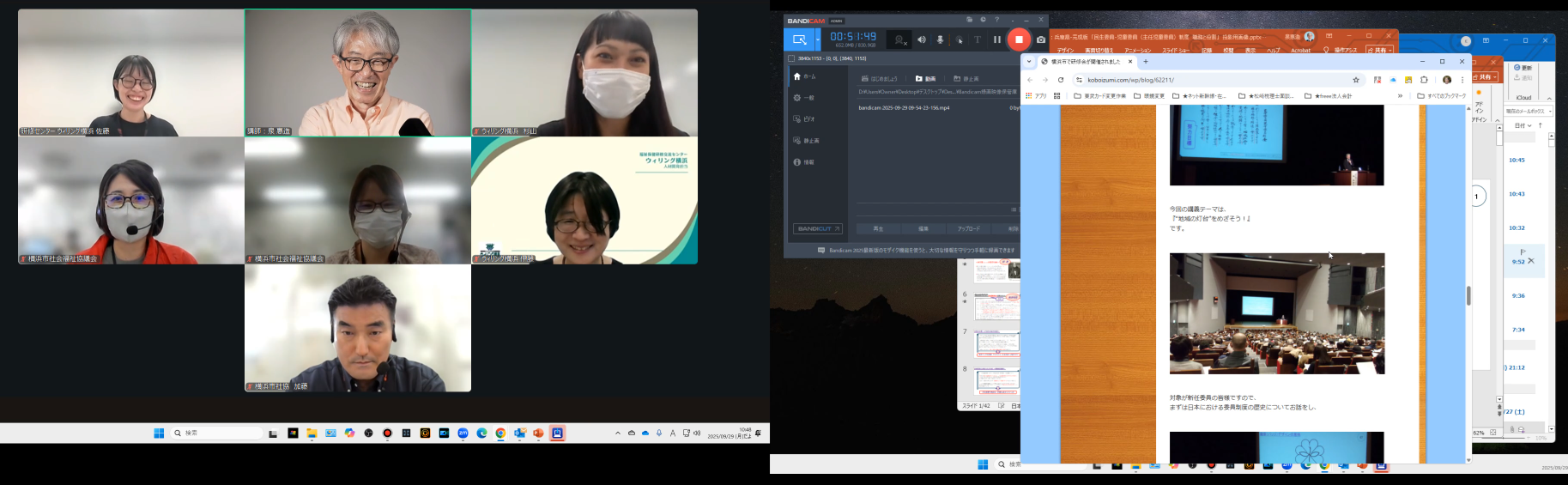Take a screenshot with Bandicam's camera icon
The width and height of the screenshot is (1568, 485).
click(1041, 39)
